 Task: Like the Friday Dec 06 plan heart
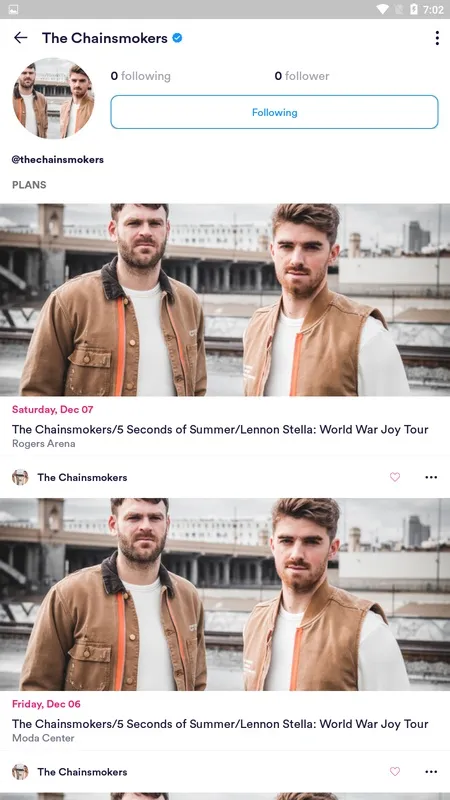coord(395,771)
